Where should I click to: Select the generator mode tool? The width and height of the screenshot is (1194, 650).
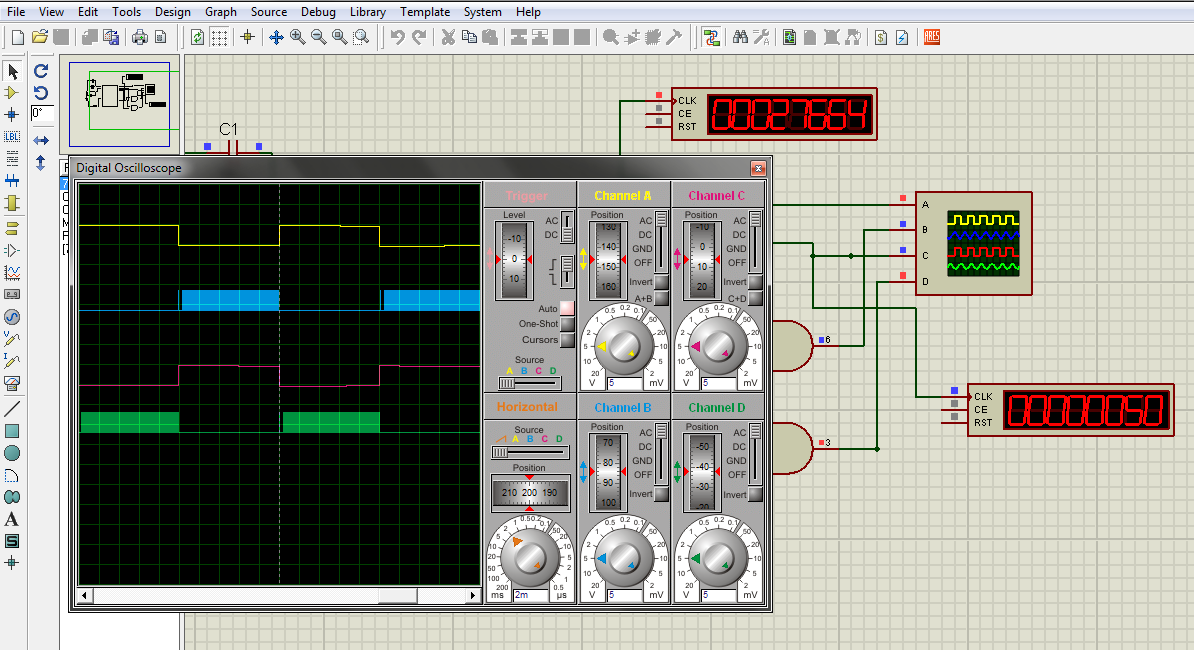[12, 317]
